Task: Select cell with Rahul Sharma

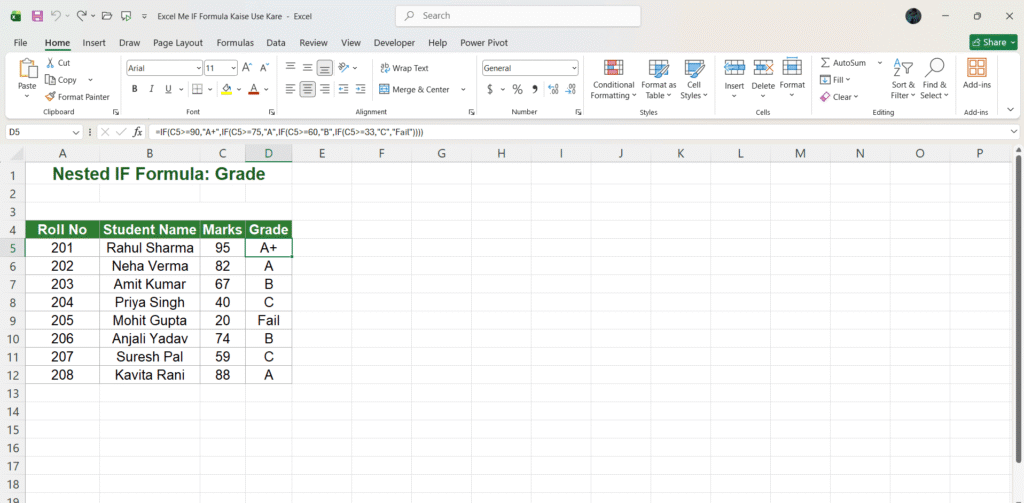Action: click(x=150, y=248)
